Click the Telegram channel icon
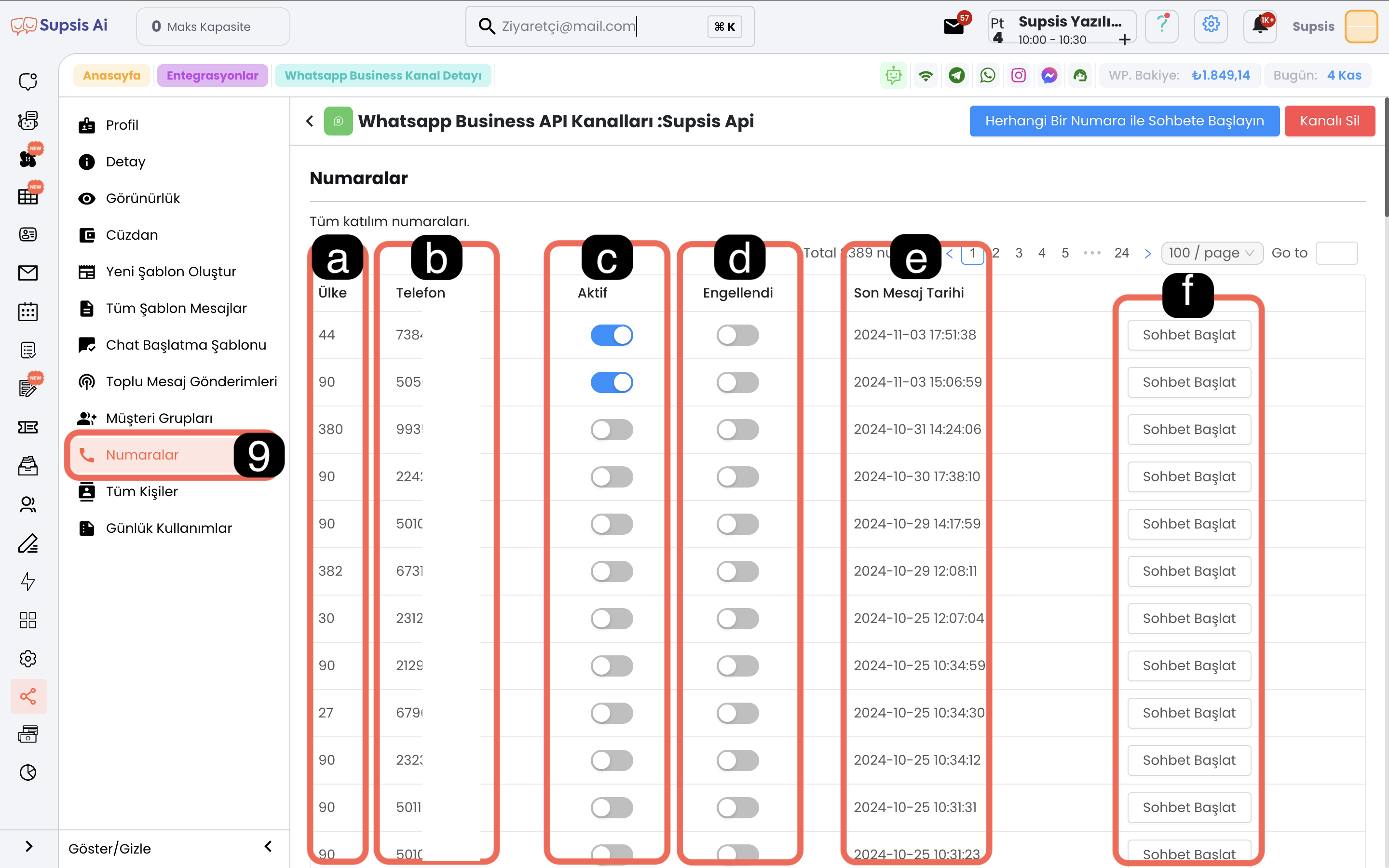The width and height of the screenshot is (1389, 868). 956,75
